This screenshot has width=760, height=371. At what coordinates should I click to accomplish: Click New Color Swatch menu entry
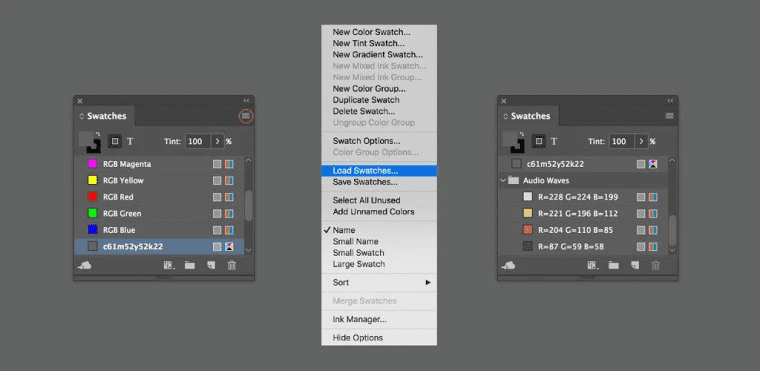371,32
